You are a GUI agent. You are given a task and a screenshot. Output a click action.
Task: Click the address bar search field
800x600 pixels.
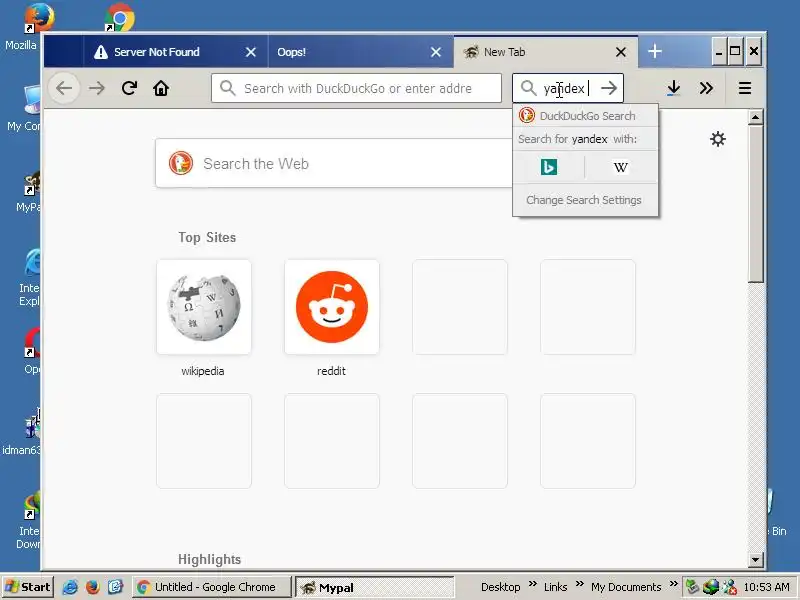357,88
